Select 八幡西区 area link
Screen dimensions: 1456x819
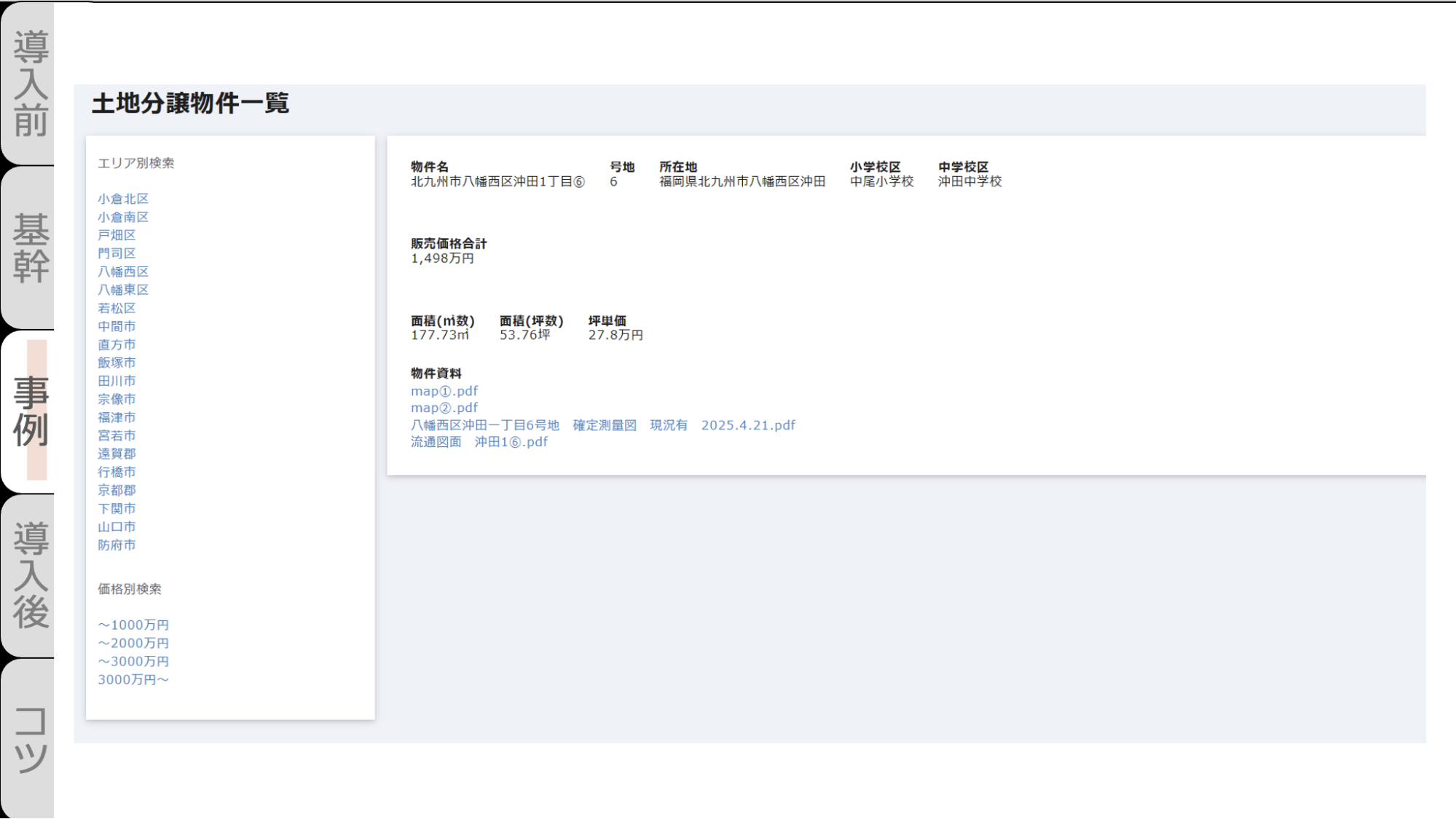click(123, 272)
